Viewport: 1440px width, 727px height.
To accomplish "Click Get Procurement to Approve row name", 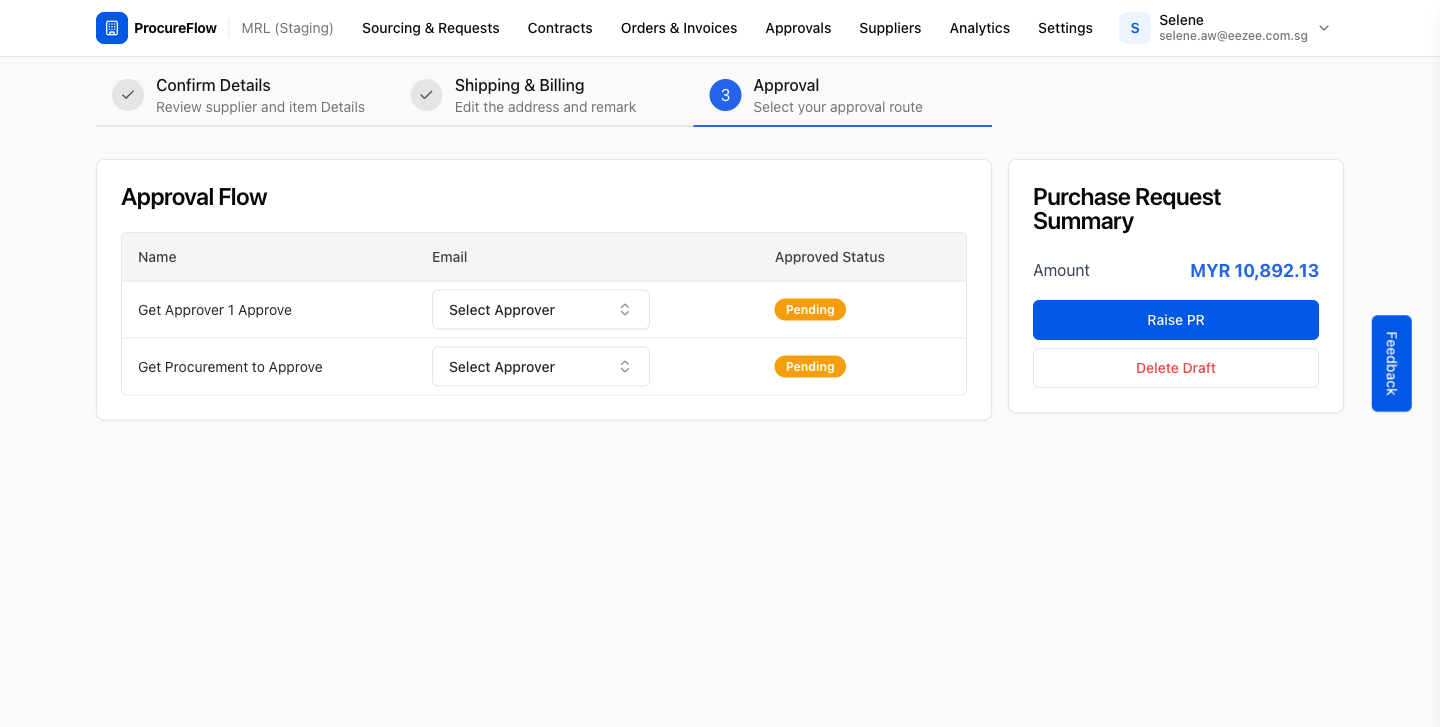I will (230, 367).
